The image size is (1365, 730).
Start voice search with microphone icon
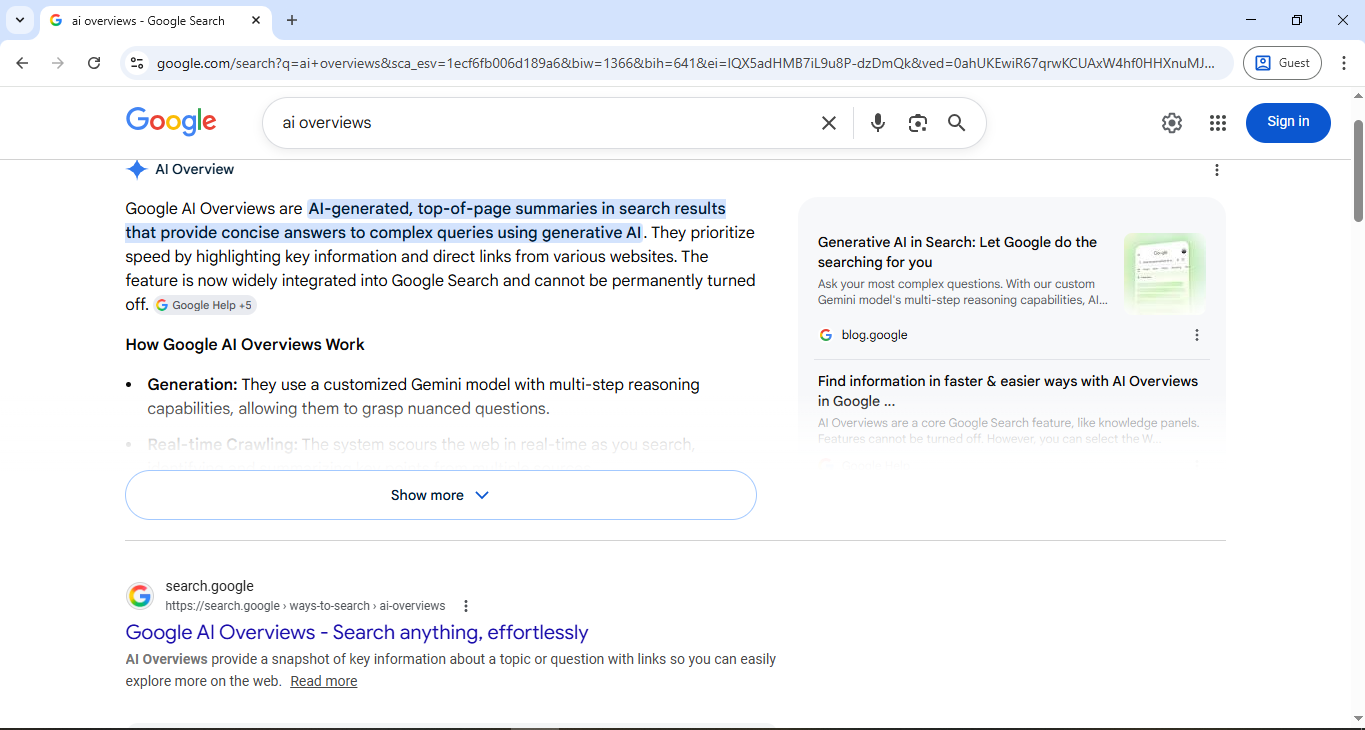pyautogui.click(x=878, y=123)
